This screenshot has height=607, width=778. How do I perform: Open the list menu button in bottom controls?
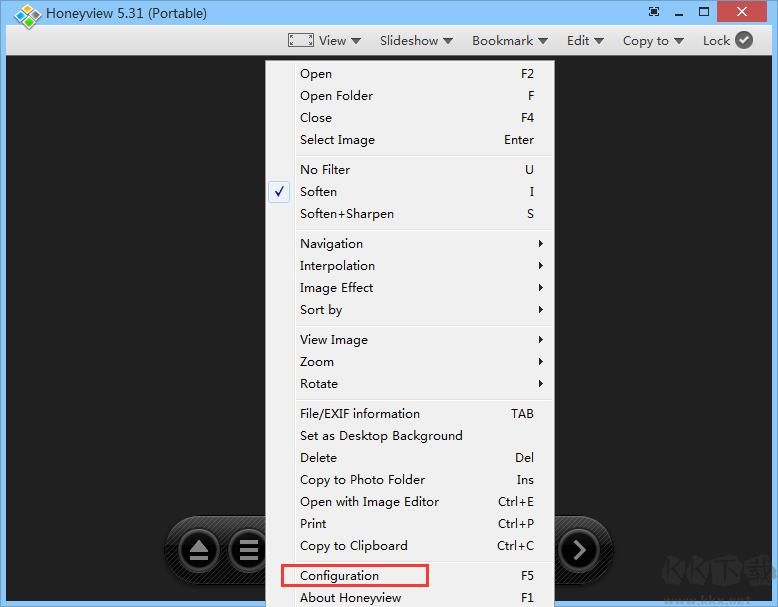pos(248,550)
